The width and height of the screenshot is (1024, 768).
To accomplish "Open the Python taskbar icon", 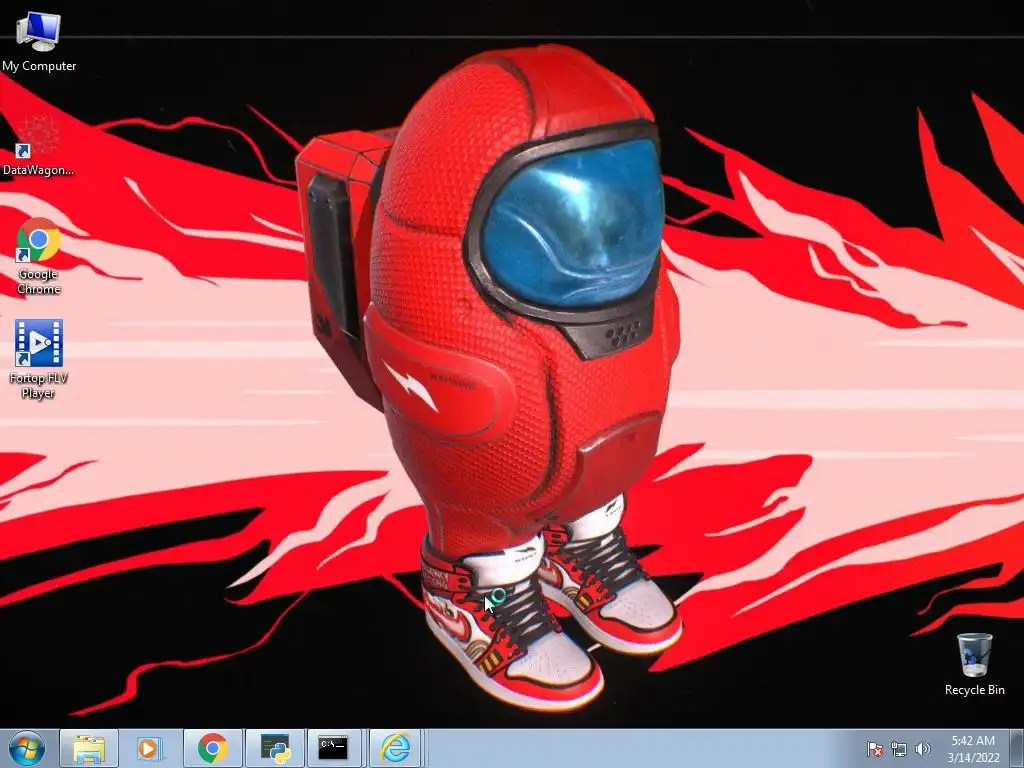I will tap(275, 748).
